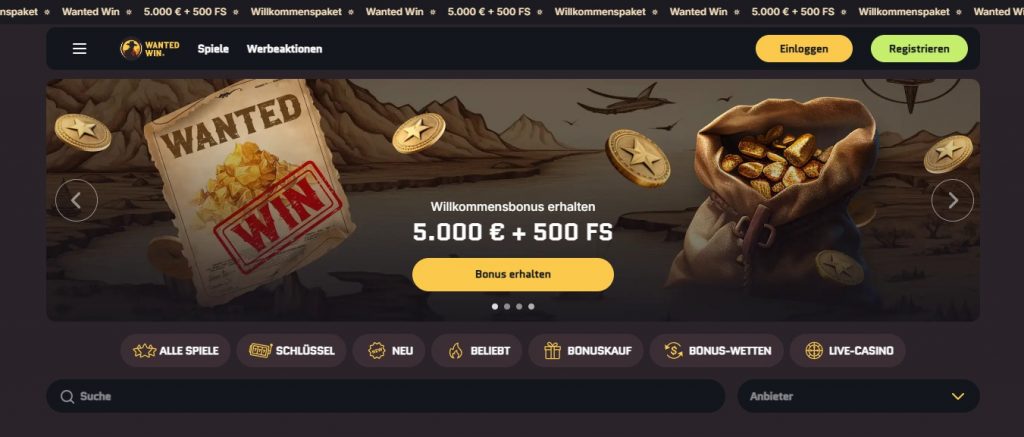Go to previous banner slide
Image resolution: width=1024 pixels, height=437 pixels.
(x=76, y=201)
